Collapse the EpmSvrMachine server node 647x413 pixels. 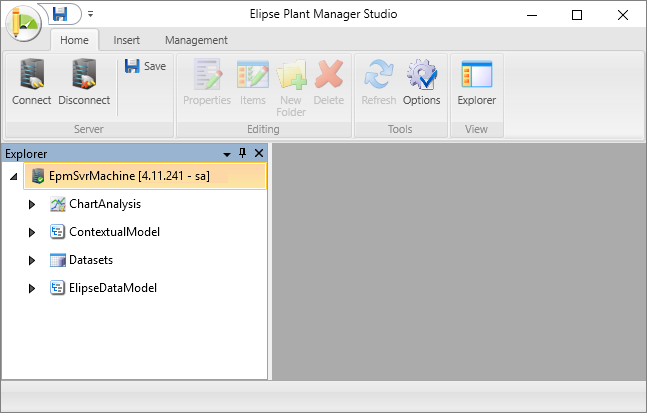[x=14, y=177]
